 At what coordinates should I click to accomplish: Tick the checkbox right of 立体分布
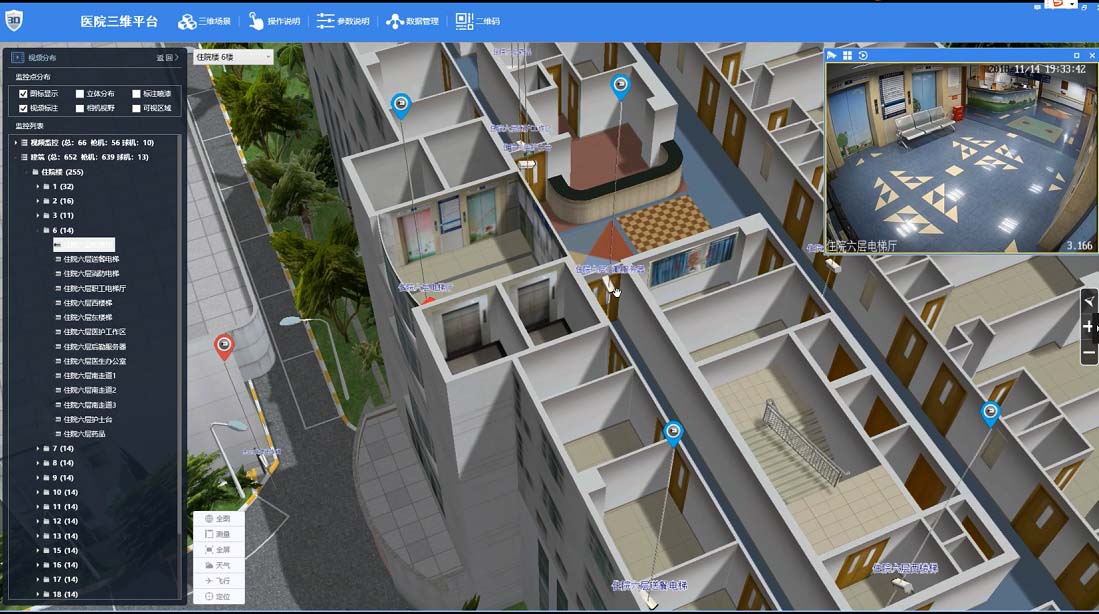click(x=136, y=94)
